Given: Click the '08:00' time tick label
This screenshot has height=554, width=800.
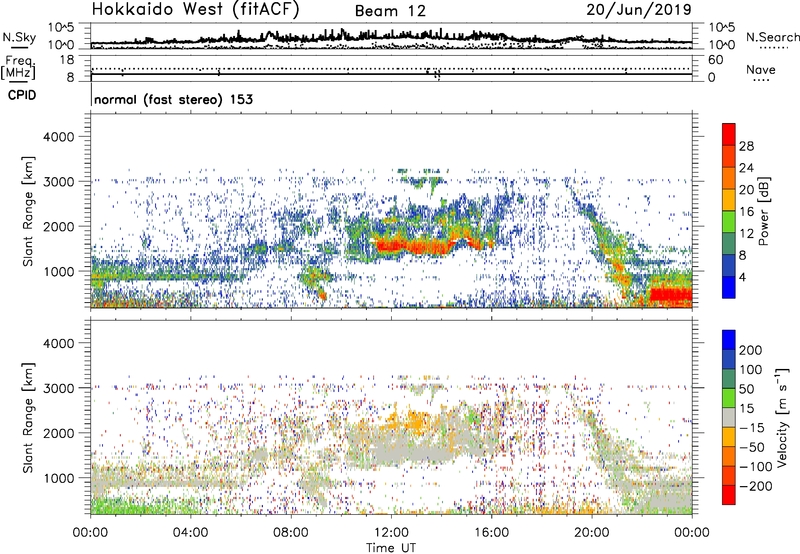Looking at the screenshot, I should click(x=291, y=533).
